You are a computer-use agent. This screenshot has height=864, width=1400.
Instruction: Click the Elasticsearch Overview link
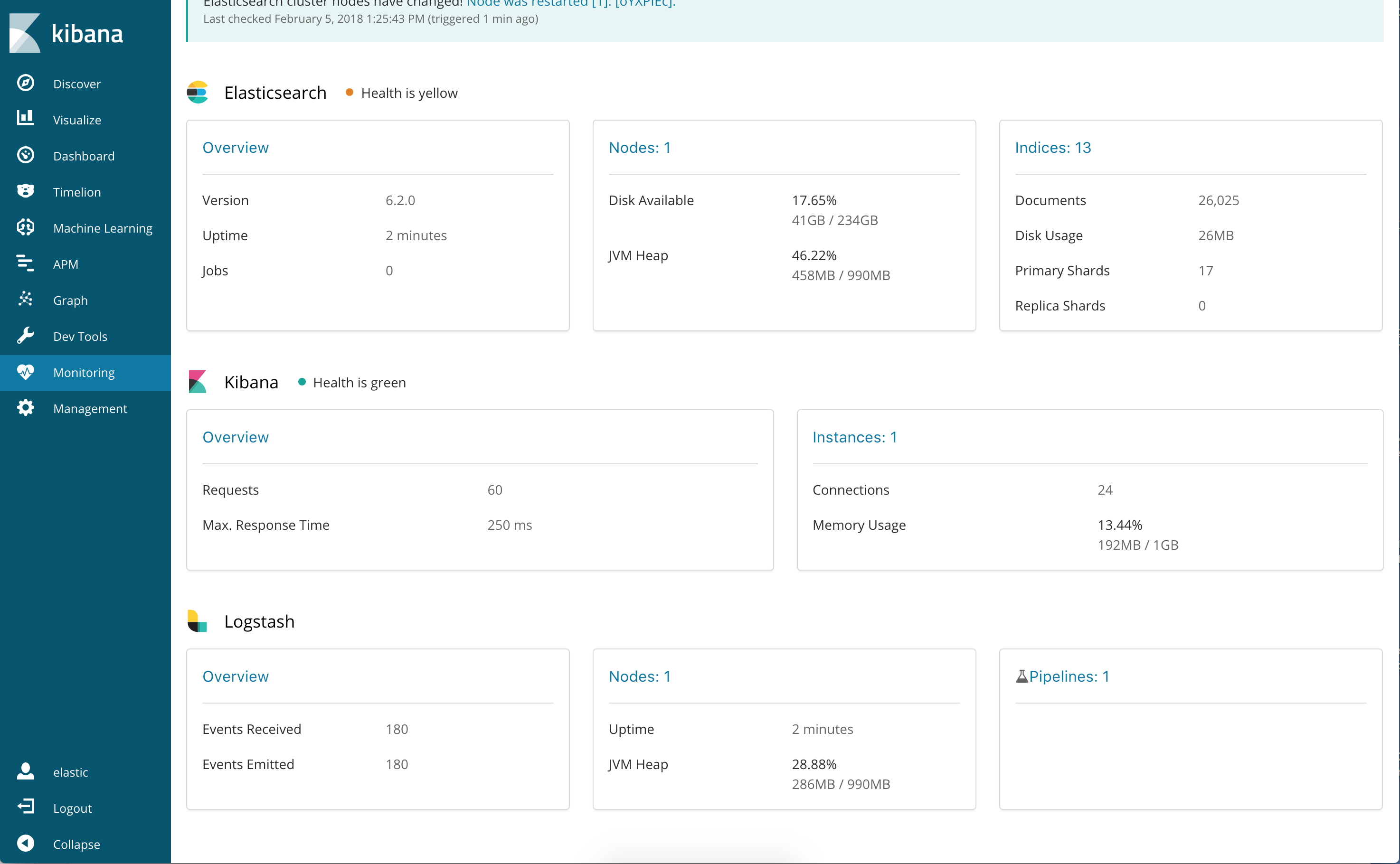tap(235, 148)
